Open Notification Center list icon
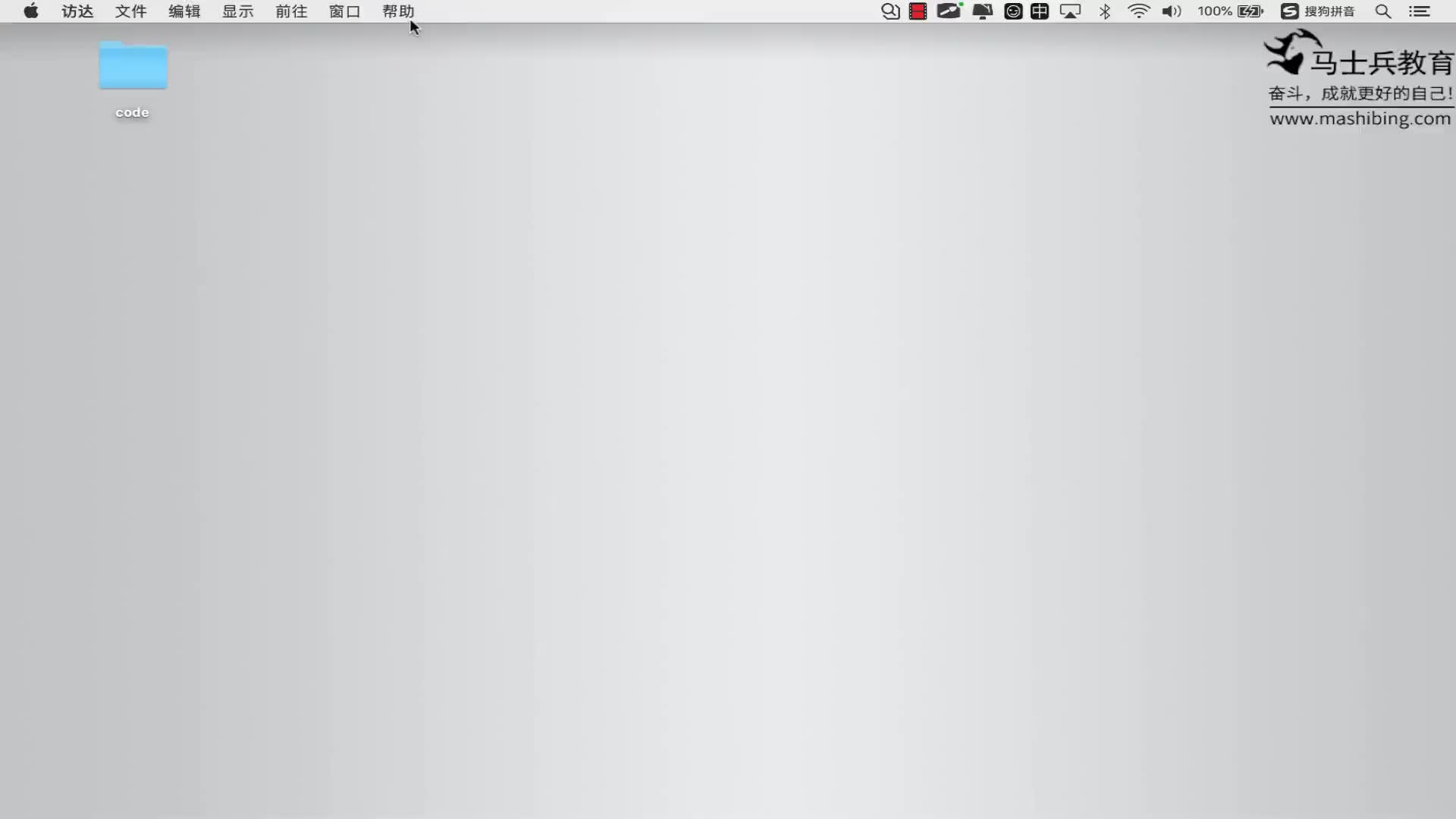Image resolution: width=1456 pixels, height=819 pixels. [1419, 11]
